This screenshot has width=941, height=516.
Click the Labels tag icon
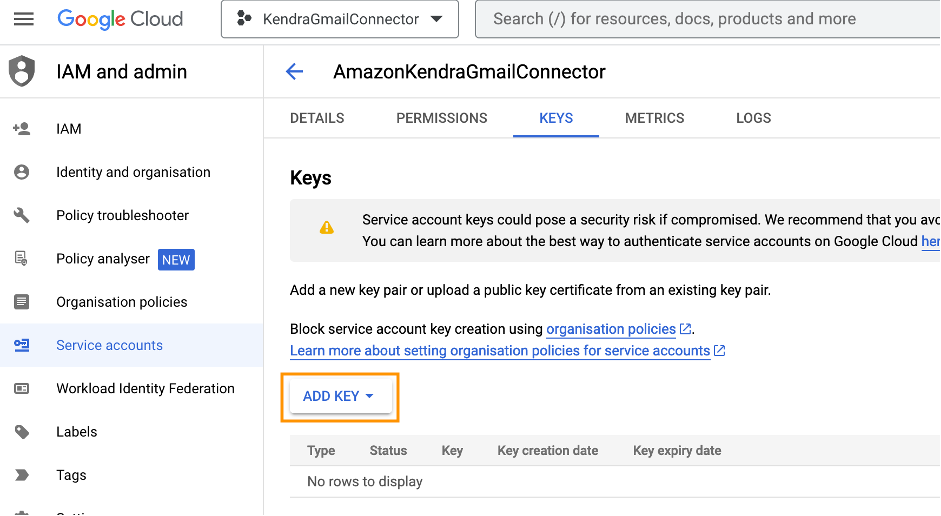(21, 432)
